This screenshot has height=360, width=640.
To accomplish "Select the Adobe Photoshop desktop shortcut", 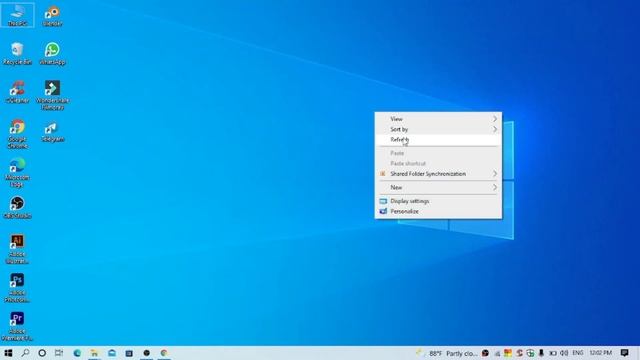I will point(17,288).
